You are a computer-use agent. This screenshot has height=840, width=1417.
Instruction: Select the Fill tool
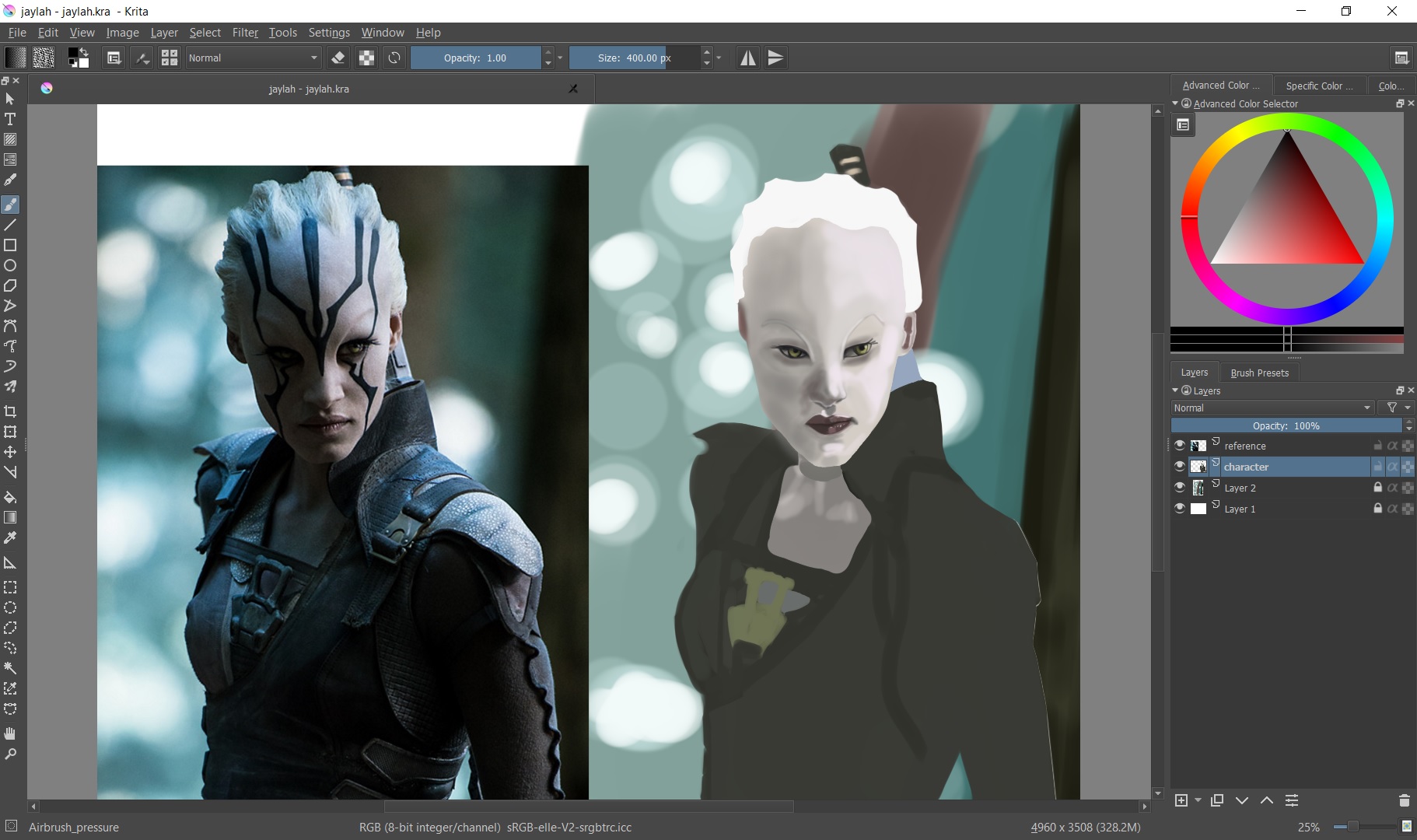point(10,497)
